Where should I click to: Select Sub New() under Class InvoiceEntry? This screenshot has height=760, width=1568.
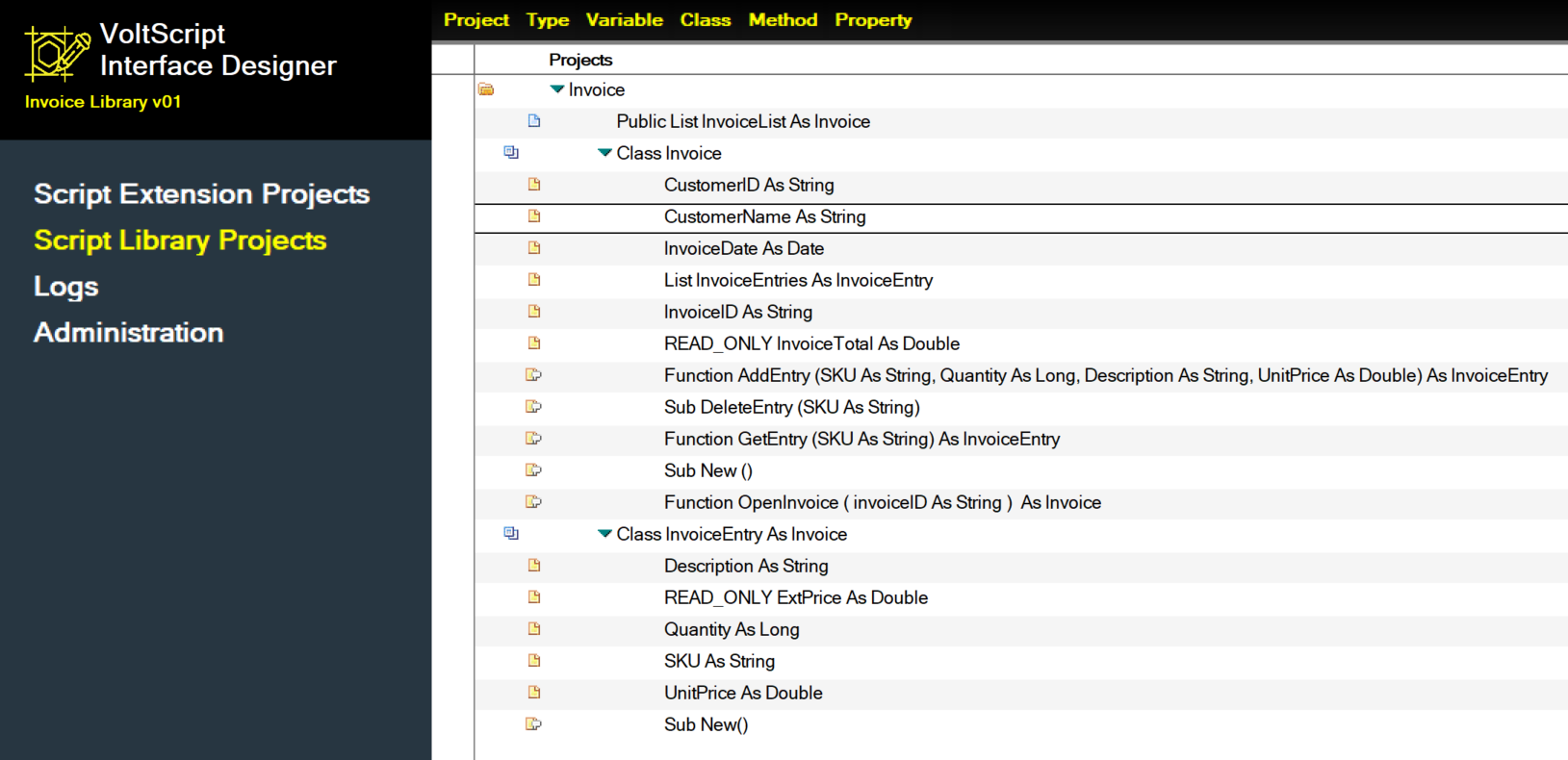coord(706,724)
